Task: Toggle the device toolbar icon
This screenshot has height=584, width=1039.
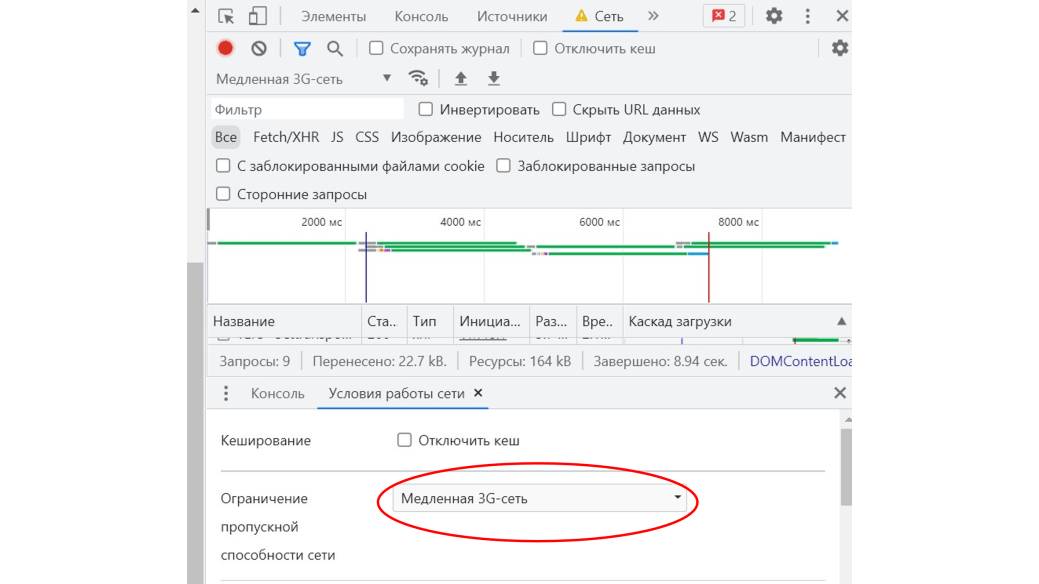Action: (x=258, y=16)
